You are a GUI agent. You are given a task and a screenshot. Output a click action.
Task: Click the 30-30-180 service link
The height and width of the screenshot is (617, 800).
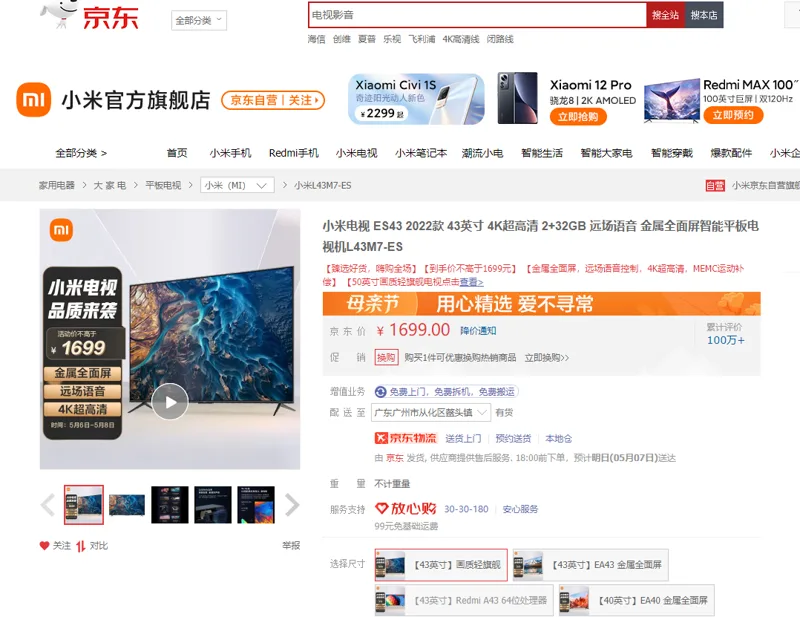point(466,509)
